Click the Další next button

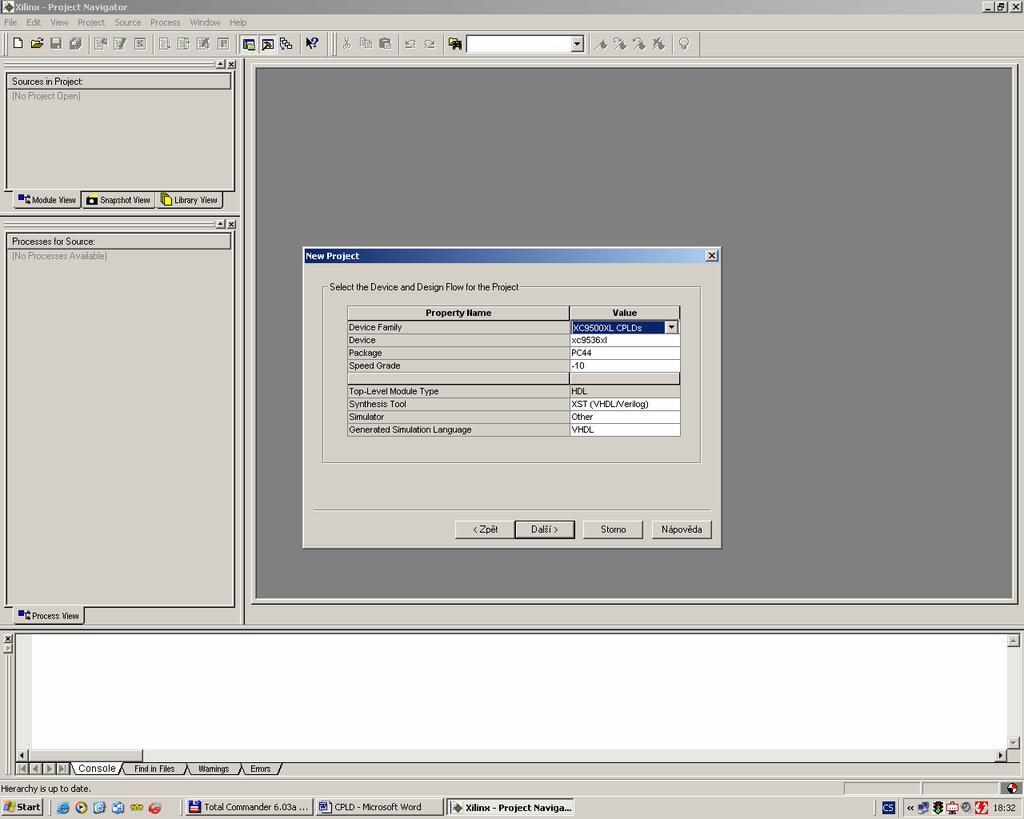coord(545,530)
